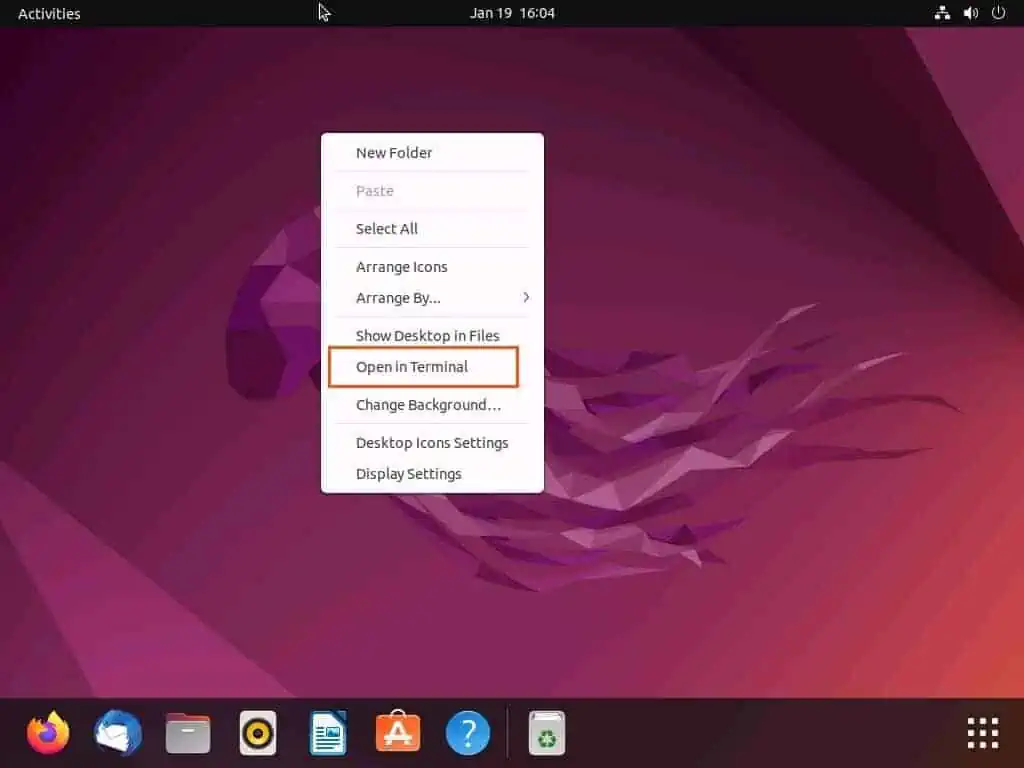
Task: Open LibreOffice Writer from the dock
Action: (x=327, y=732)
